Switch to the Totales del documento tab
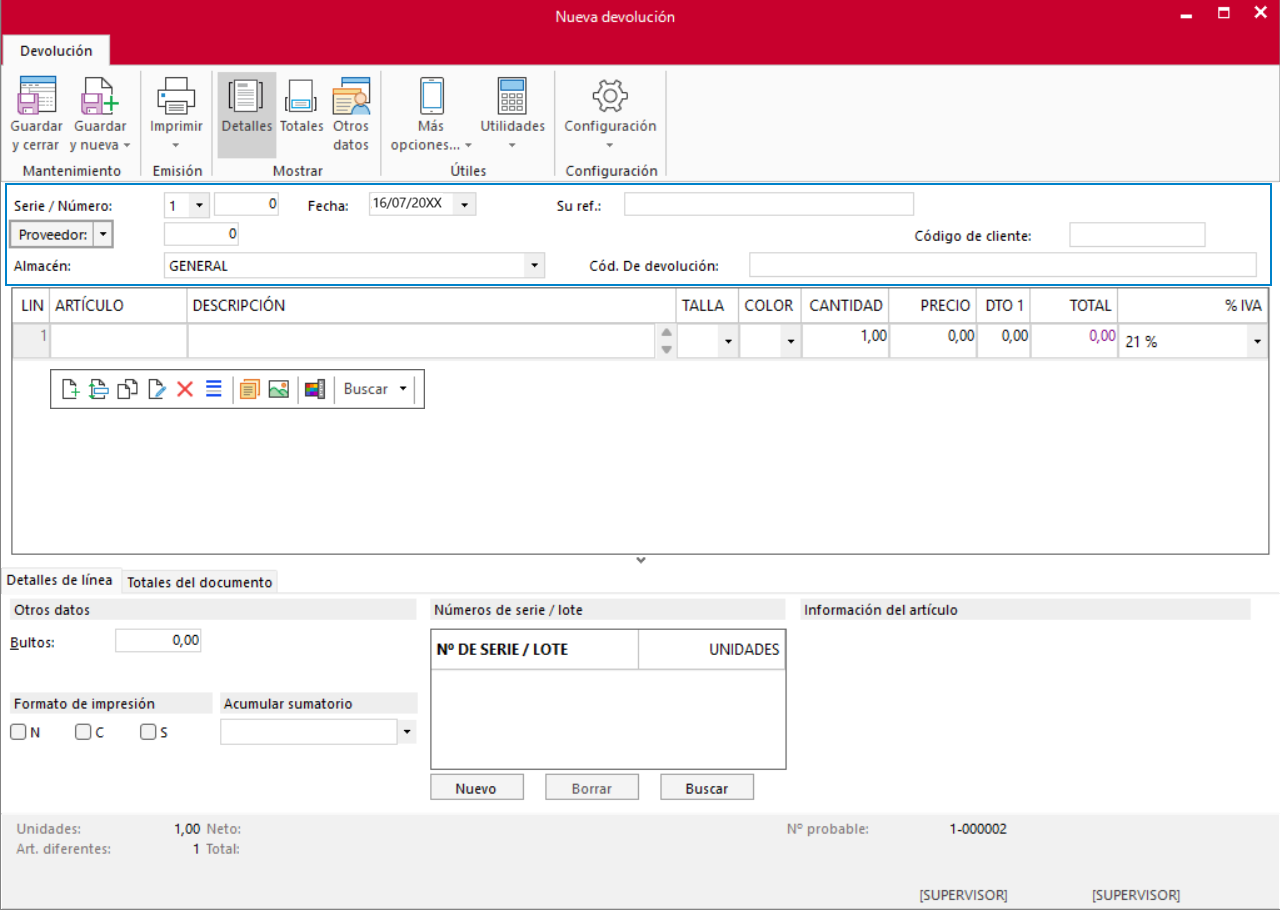This screenshot has height=912, width=1280. (200, 582)
